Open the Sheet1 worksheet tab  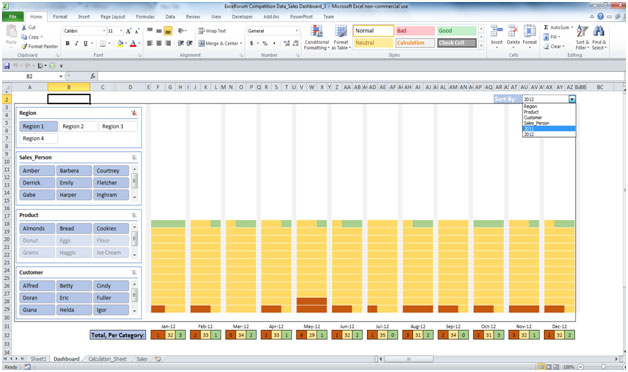tap(38, 359)
